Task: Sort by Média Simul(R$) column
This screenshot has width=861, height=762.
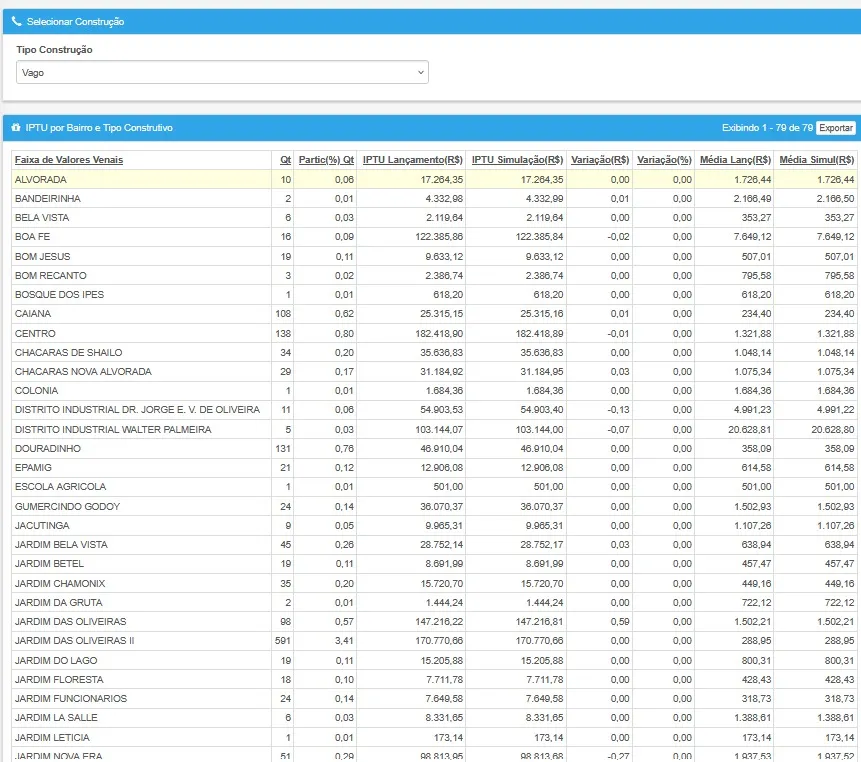Action: [x=816, y=160]
